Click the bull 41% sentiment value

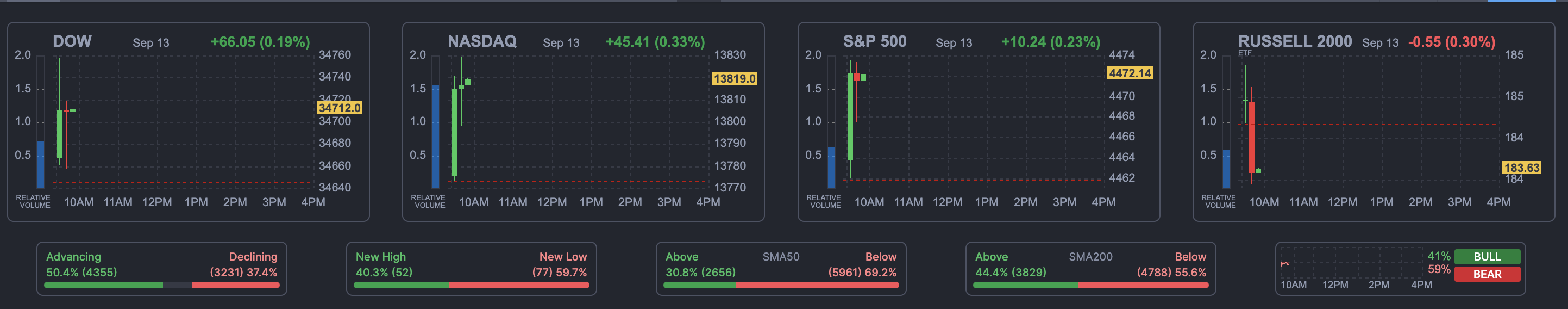(x=1439, y=257)
